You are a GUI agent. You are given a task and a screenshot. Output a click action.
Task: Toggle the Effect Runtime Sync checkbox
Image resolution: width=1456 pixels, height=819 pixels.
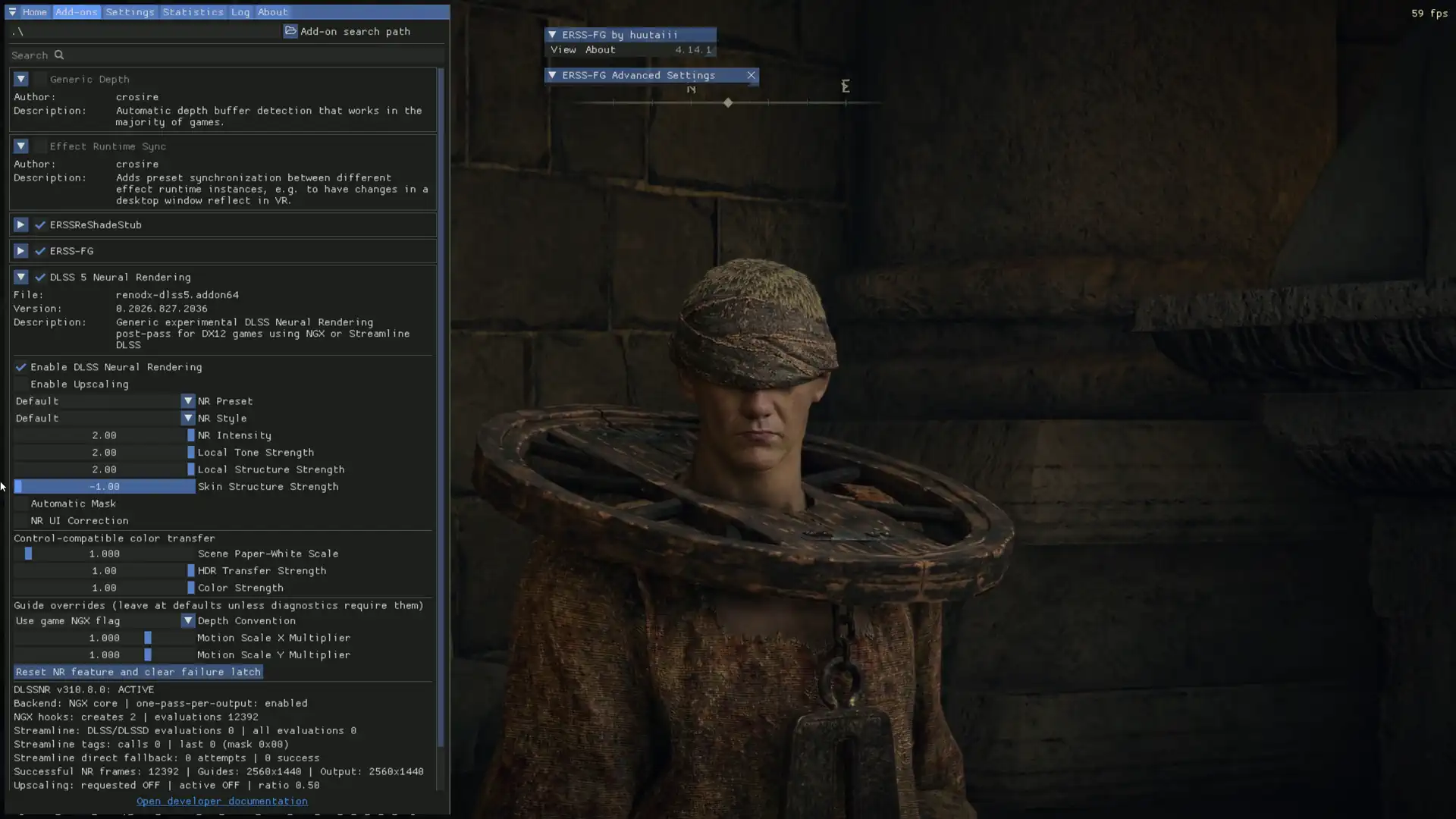pyautogui.click(x=40, y=146)
